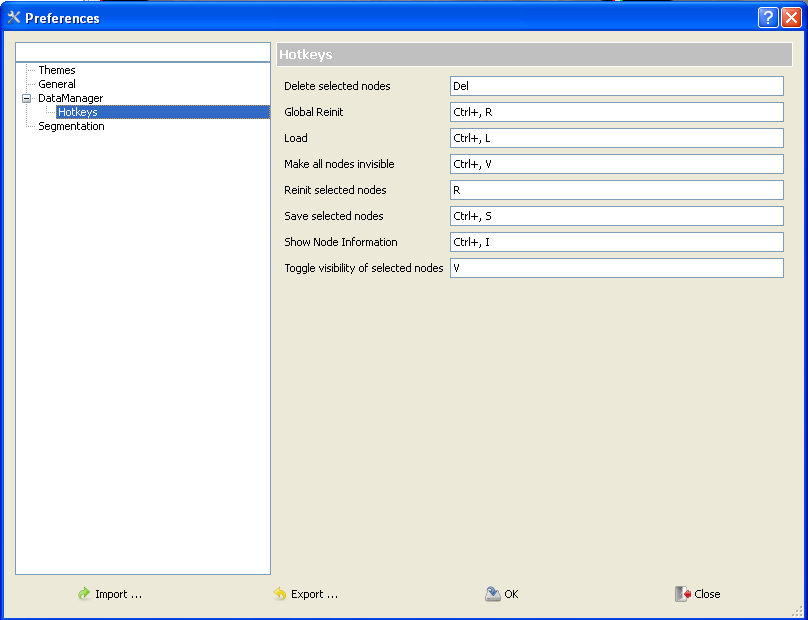Edit the Delete selected nodes hotkey field
This screenshot has width=808, height=620.
pos(616,86)
